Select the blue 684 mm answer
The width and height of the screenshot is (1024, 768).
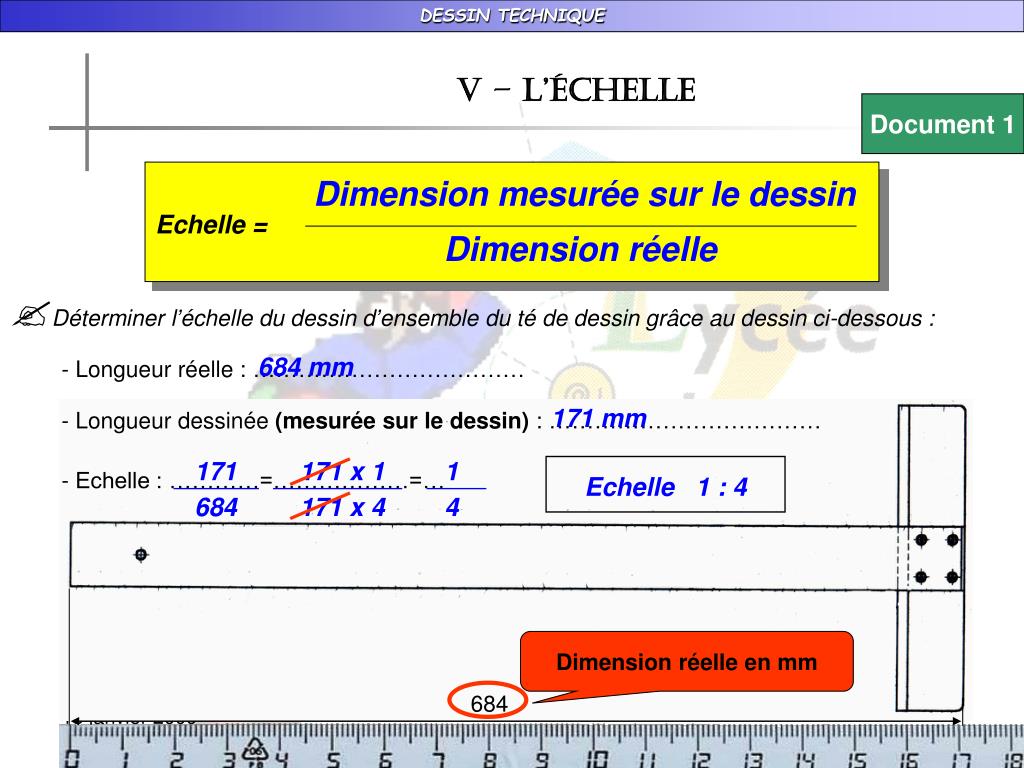(x=306, y=368)
